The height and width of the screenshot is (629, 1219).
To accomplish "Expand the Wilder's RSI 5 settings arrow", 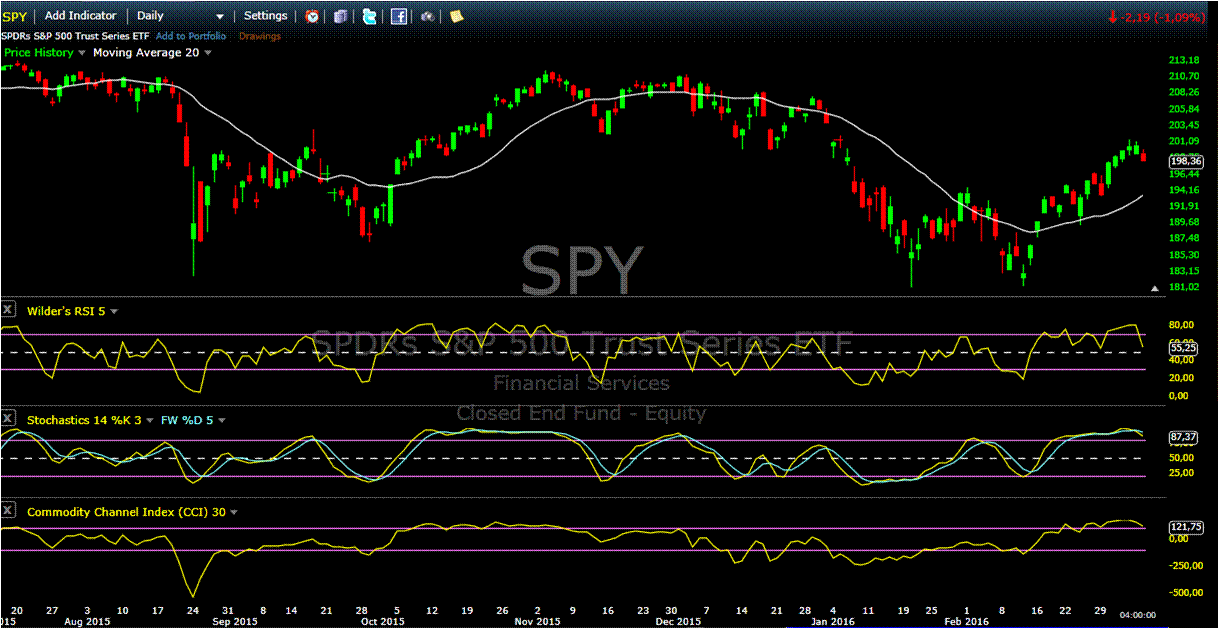I will coord(113,312).
